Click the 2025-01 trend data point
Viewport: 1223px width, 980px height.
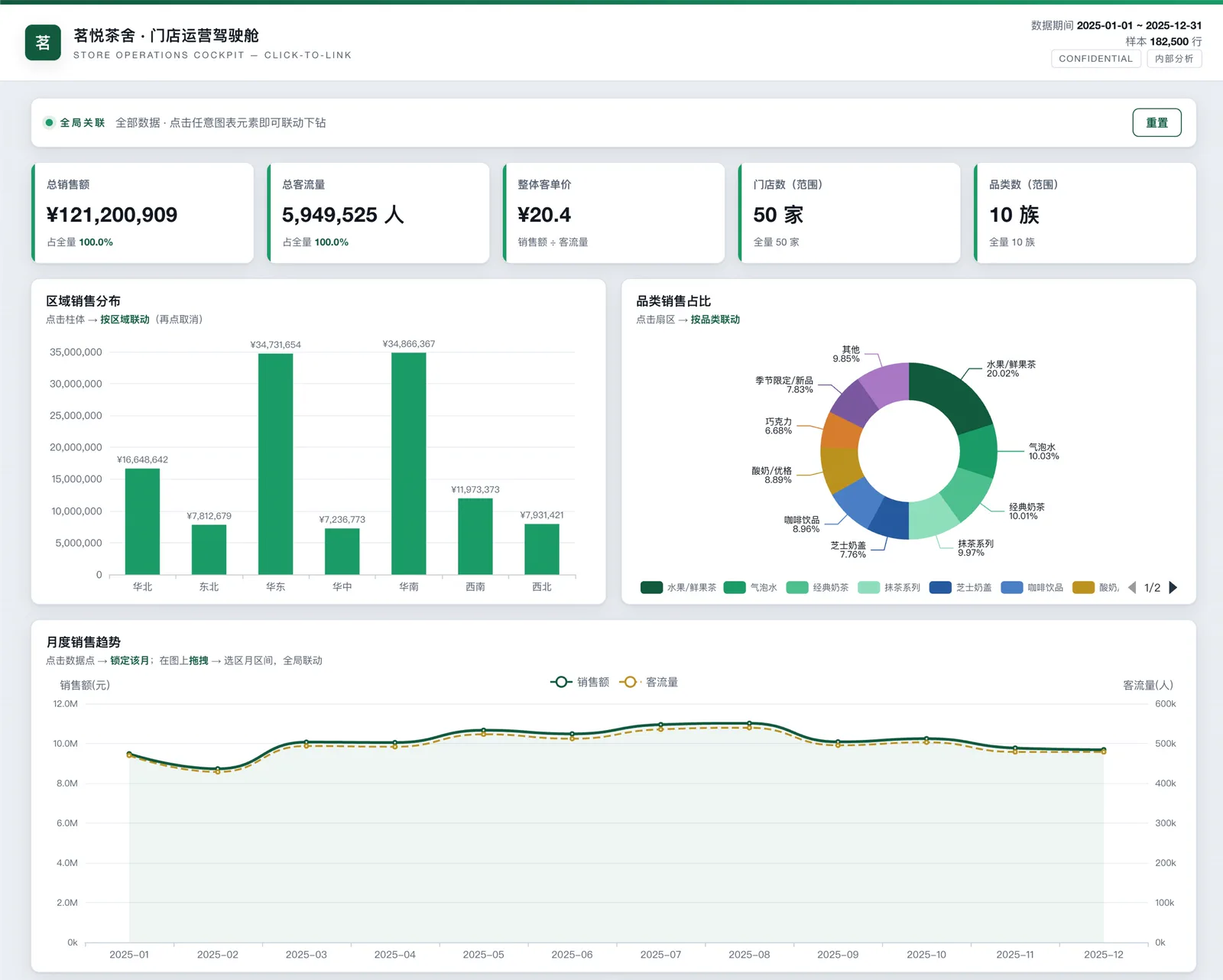(x=129, y=754)
